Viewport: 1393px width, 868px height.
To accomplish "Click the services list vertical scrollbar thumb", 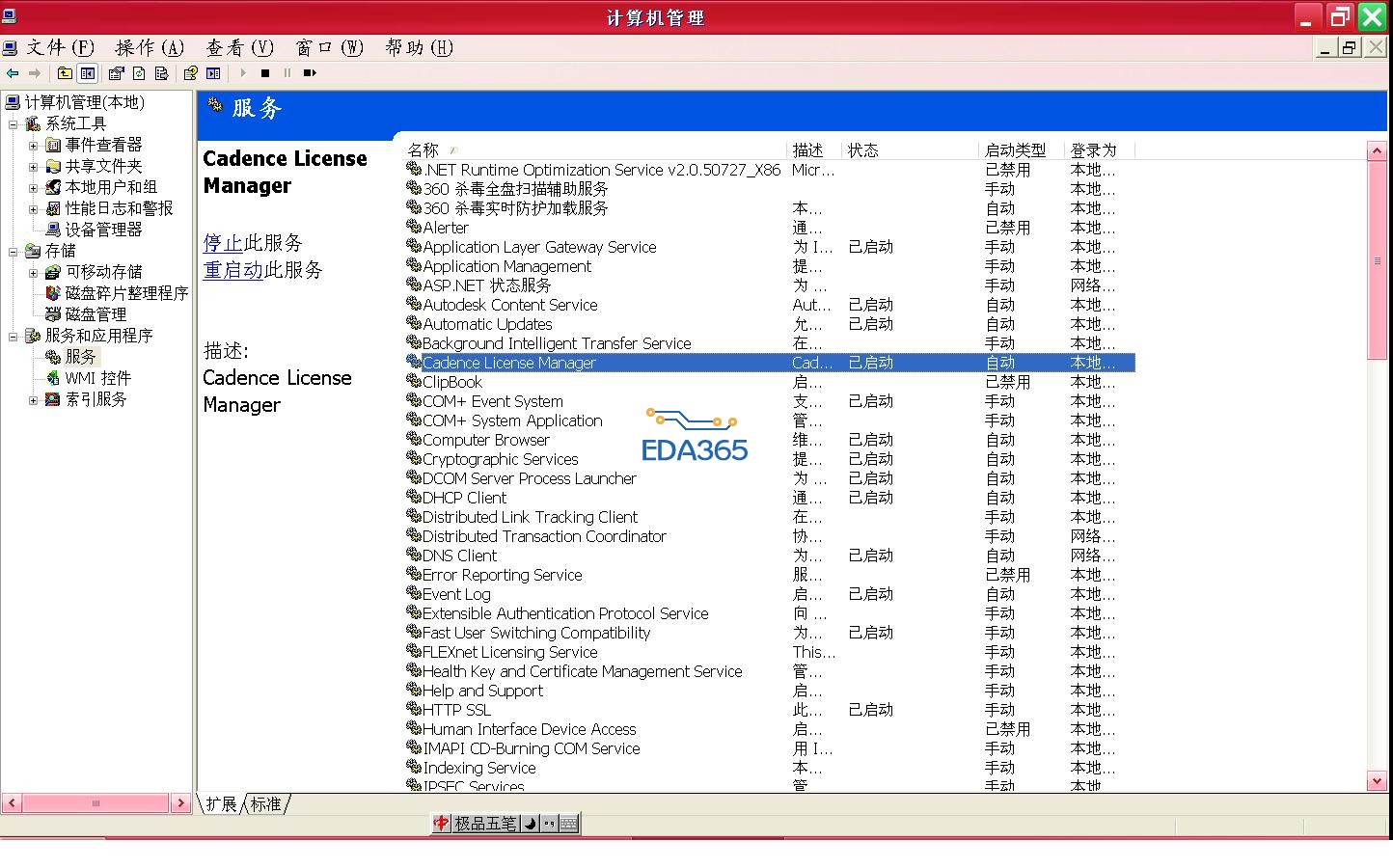I will [x=1377, y=260].
